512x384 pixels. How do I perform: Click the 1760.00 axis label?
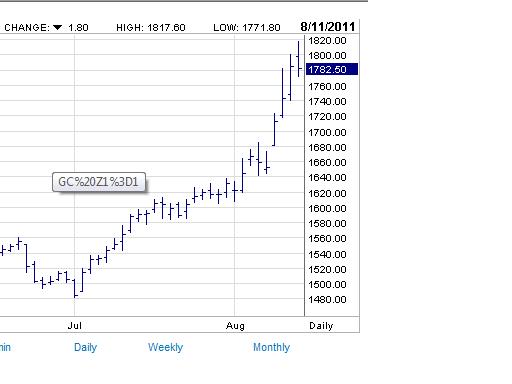coord(327,87)
